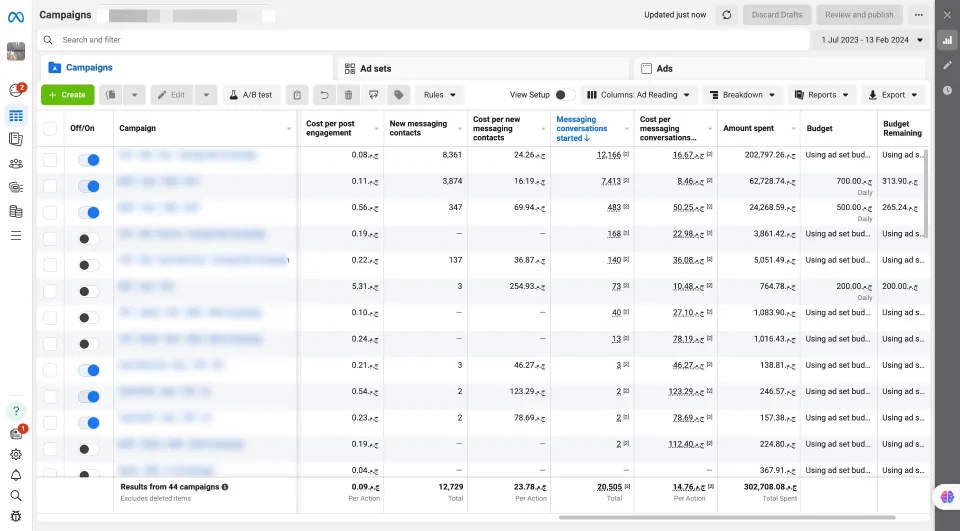The height and width of the screenshot is (531, 960).
Task: Open the edit pencil icon on right rail
Action: tap(947, 65)
